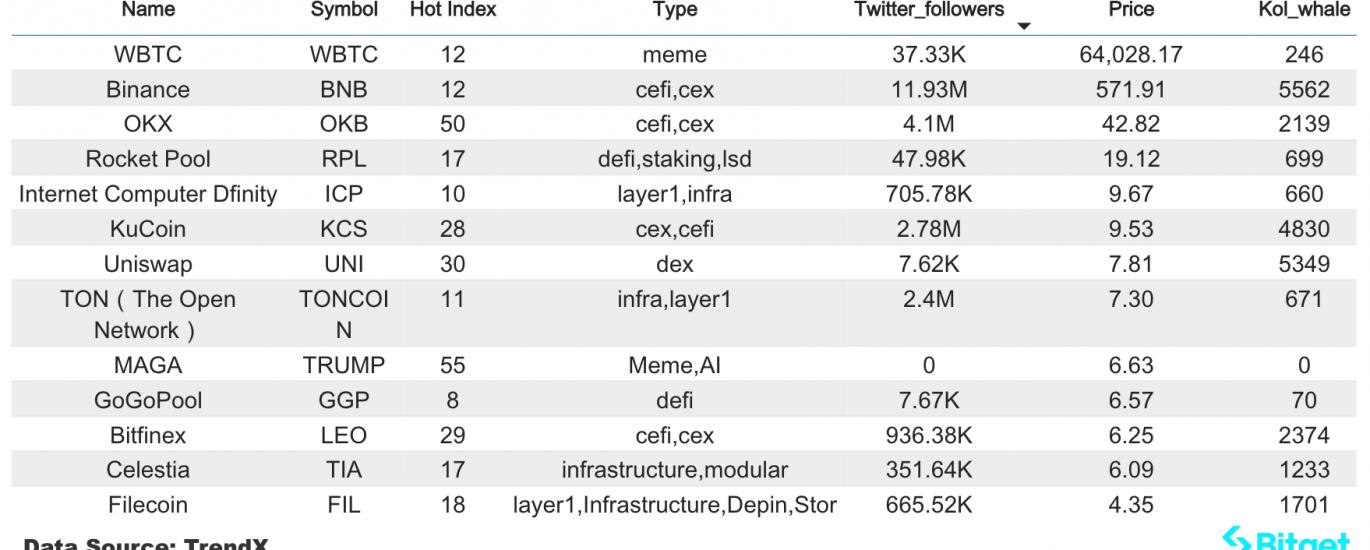Click the Kol_whale column header
This screenshot has height=550, width=1370.
coord(1304,10)
